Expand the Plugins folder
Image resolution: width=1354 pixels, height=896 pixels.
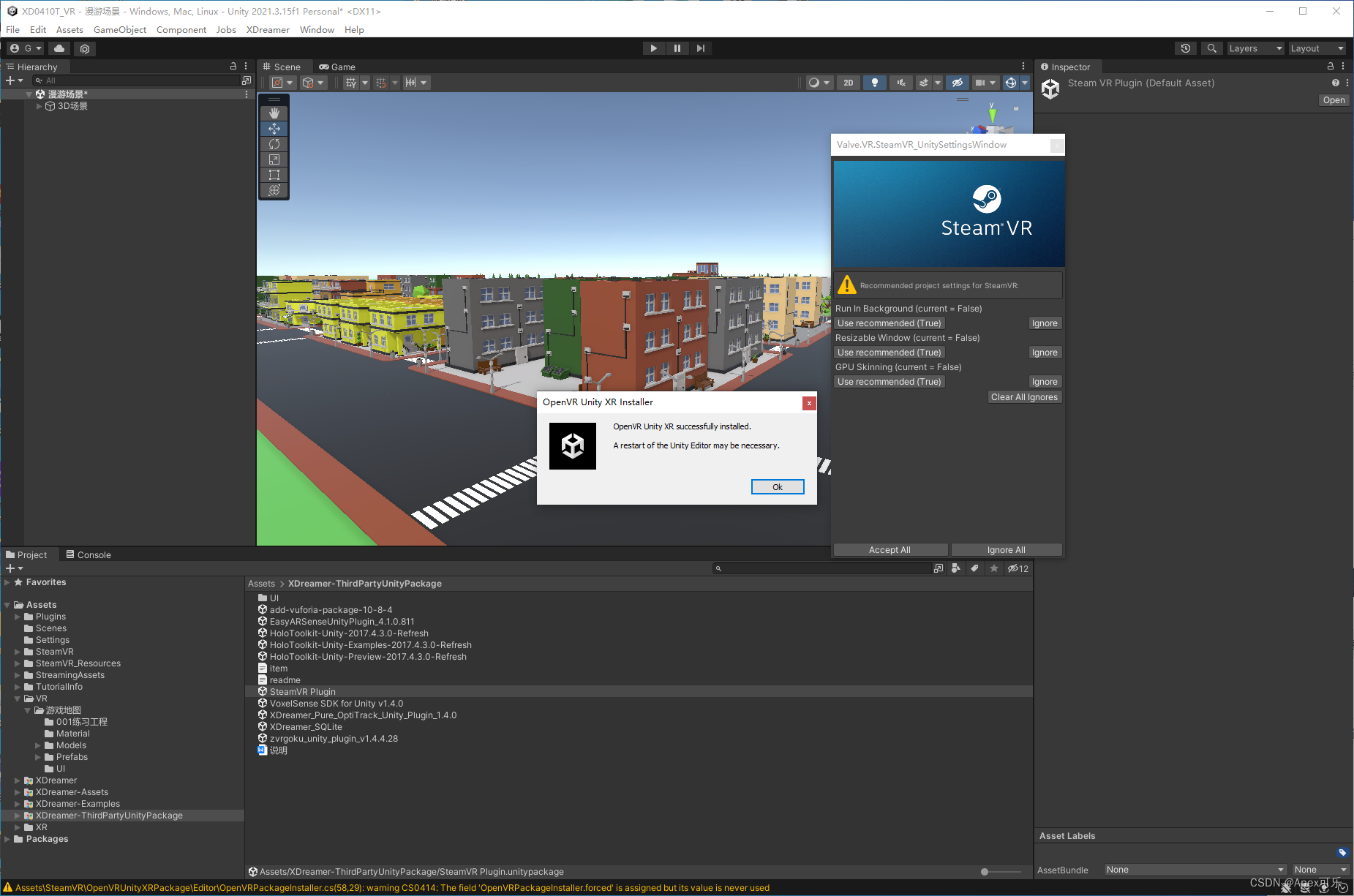[x=18, y=617]
